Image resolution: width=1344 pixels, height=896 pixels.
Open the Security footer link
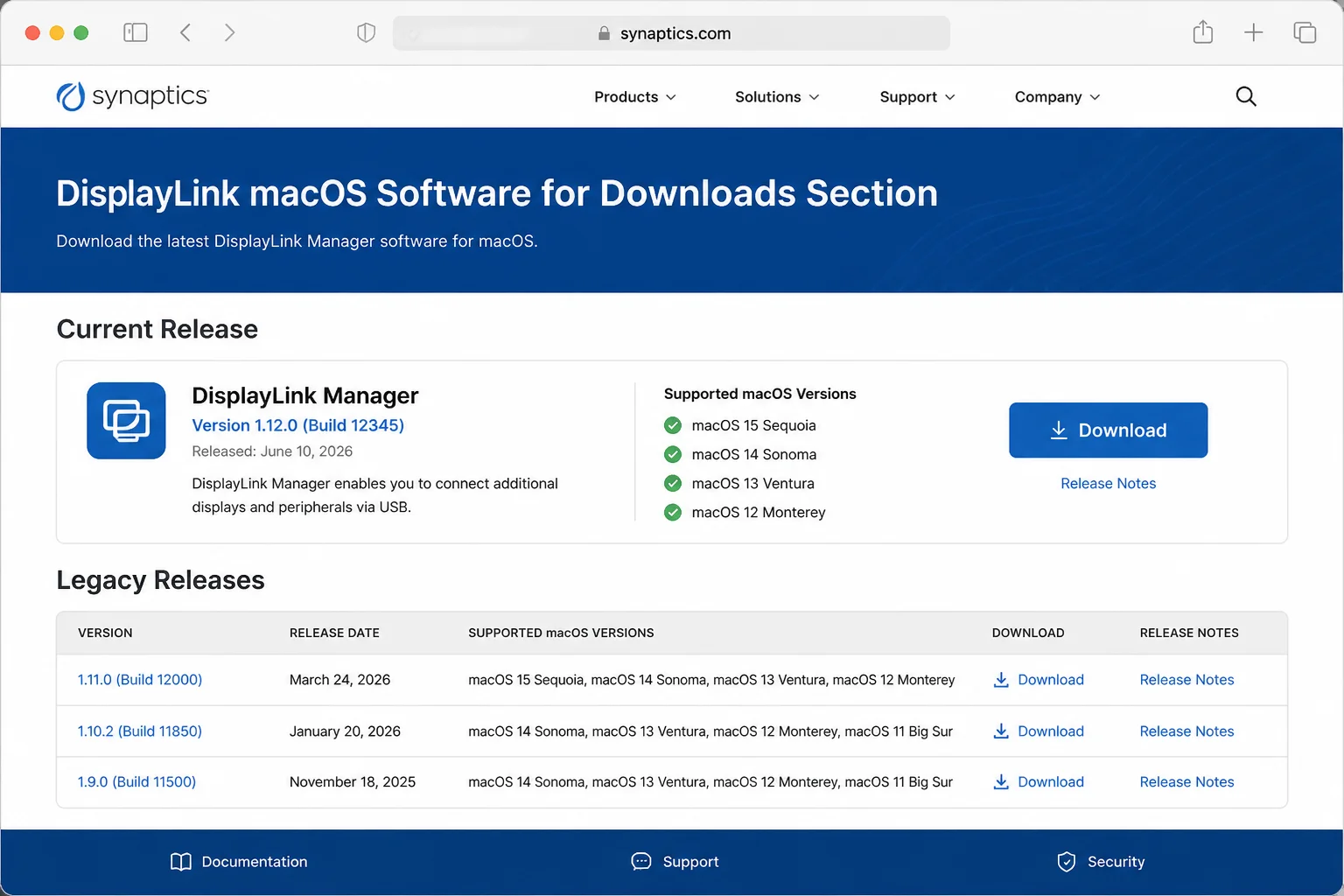click(1101, 862)
